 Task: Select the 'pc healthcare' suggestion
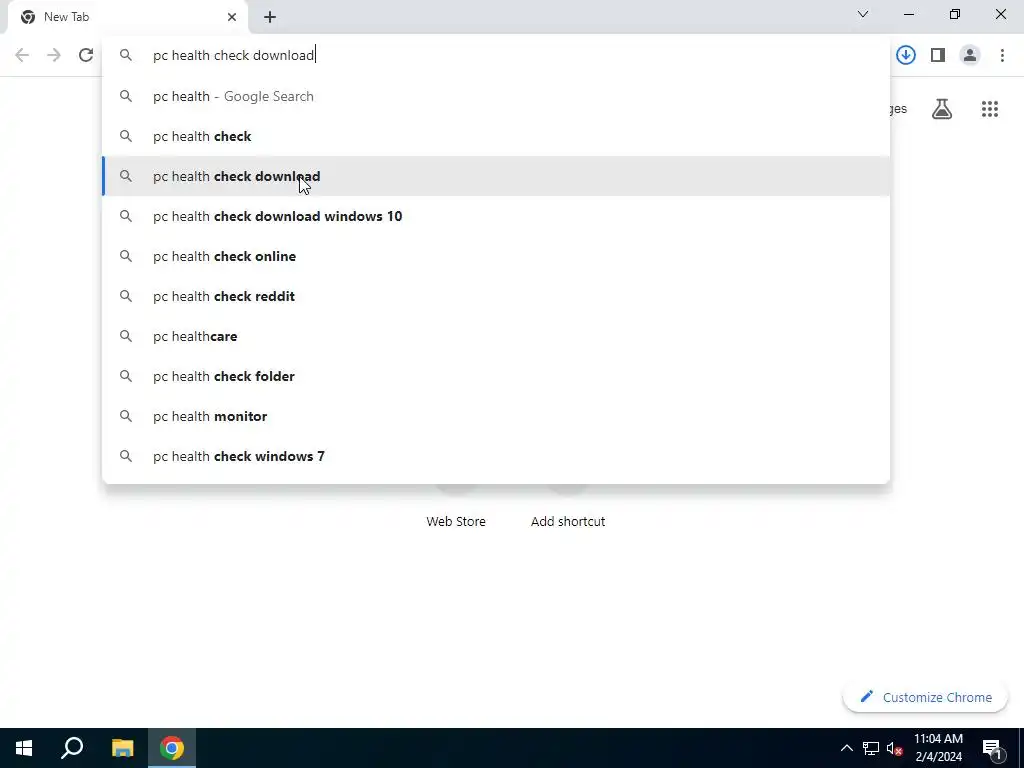pyautogui.click(x=496, y=336)
